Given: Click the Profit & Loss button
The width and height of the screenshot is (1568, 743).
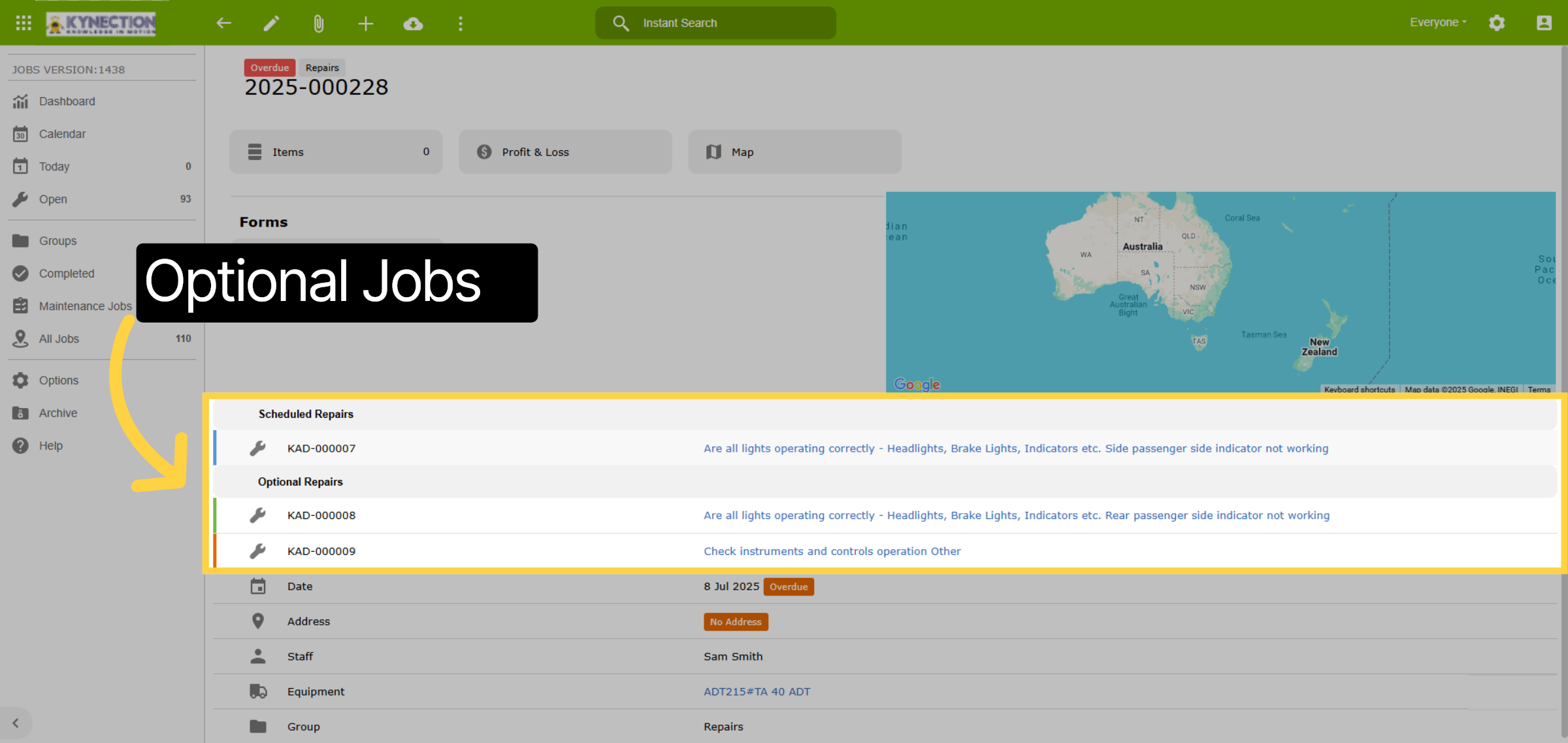Looking at the screenshot, I should pyautogui.click(x=565, y=151).
